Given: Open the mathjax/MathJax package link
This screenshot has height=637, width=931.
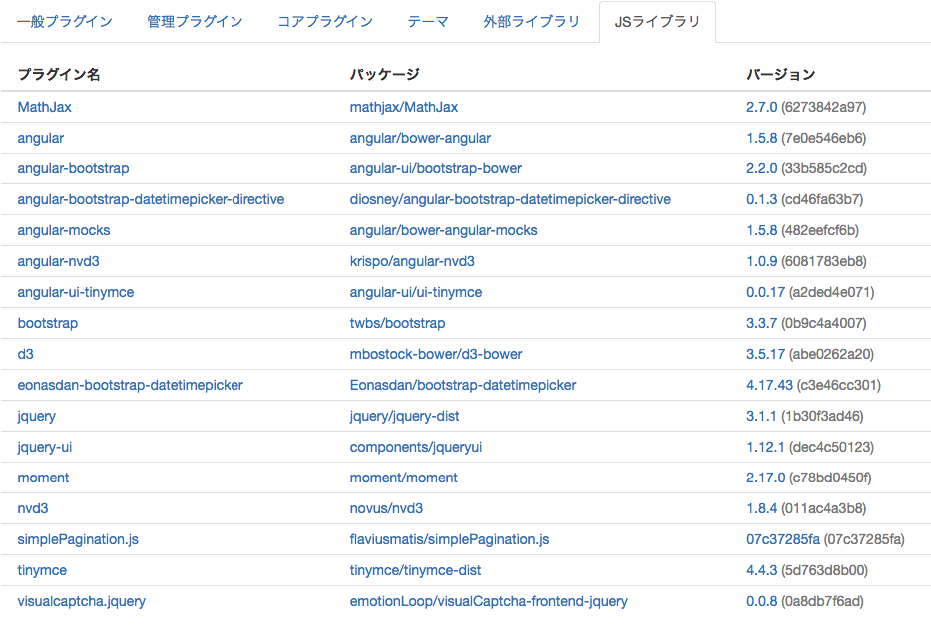Looking at the screenshot, I should click(x=404, y=107).
